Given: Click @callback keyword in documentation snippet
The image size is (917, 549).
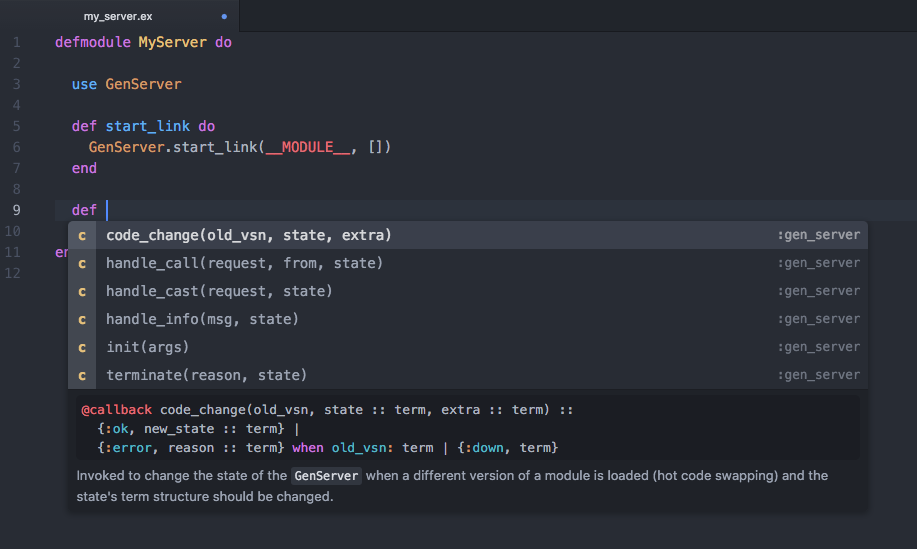Looking at the screenshot, I should 116,410.
